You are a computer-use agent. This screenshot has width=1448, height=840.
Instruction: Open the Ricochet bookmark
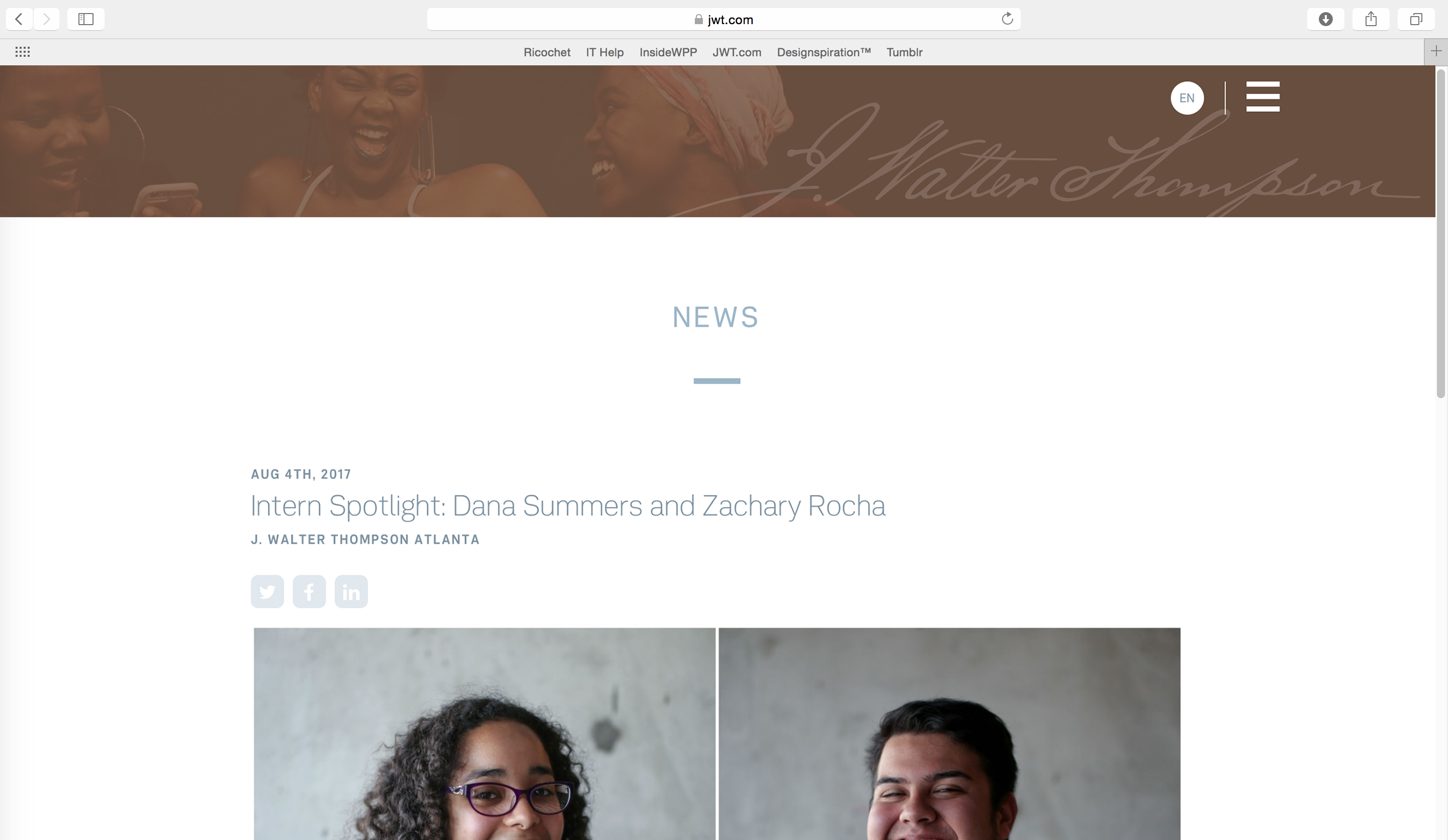click(547, 52)
